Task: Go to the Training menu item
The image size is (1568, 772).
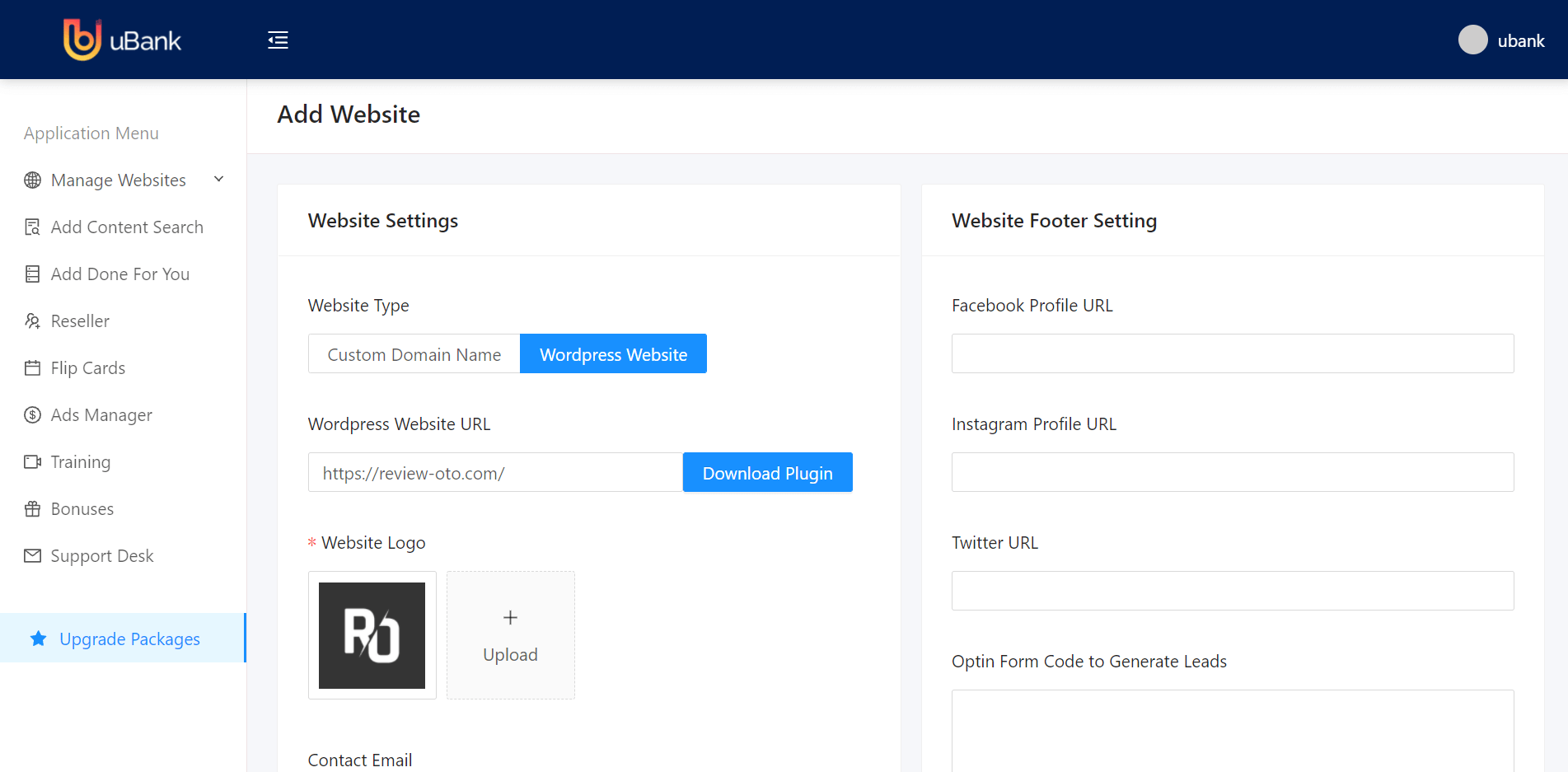Action: pos(81,462)
